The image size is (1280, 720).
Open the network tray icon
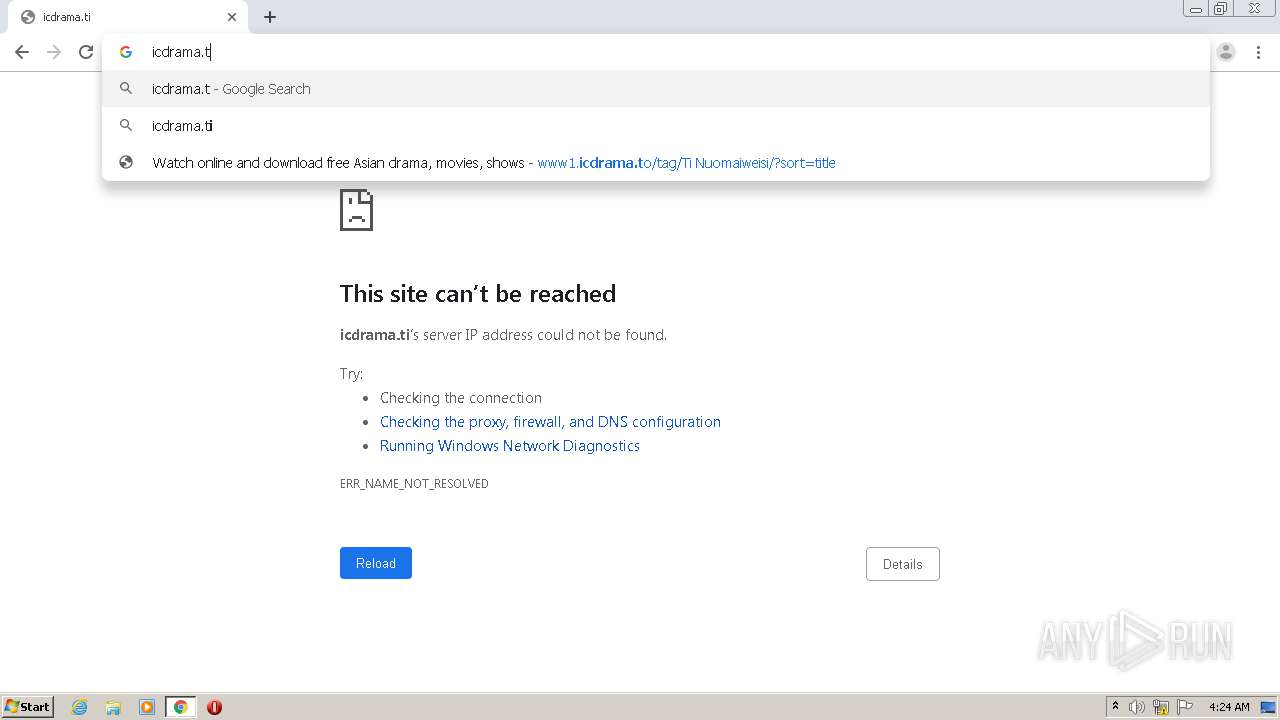1161,707
